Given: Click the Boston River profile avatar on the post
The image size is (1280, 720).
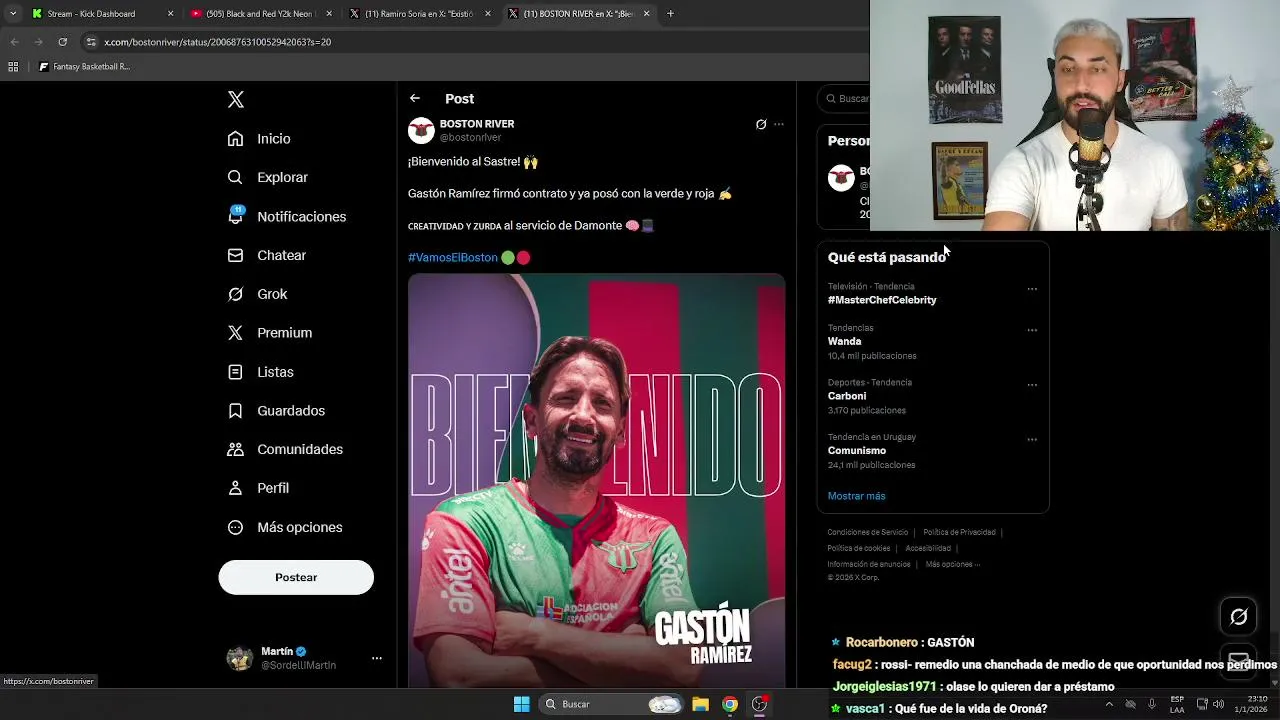Looking at the screenshot, I should point(421,130).
